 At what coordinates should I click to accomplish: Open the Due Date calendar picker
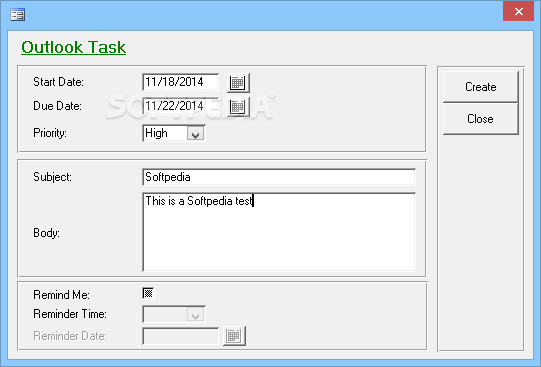(x=238, y=107)
